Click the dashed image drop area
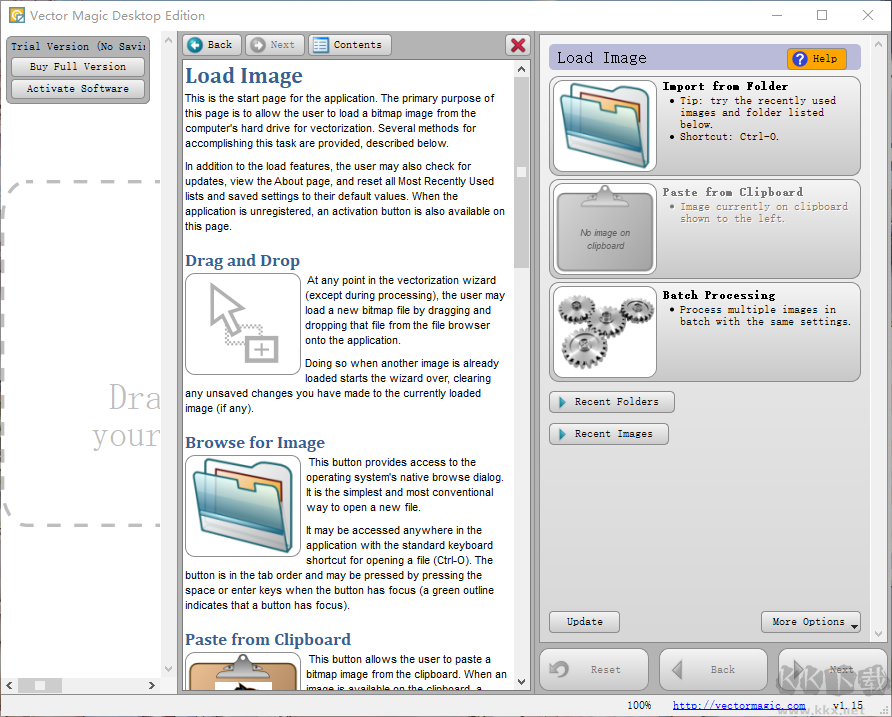 81,353
